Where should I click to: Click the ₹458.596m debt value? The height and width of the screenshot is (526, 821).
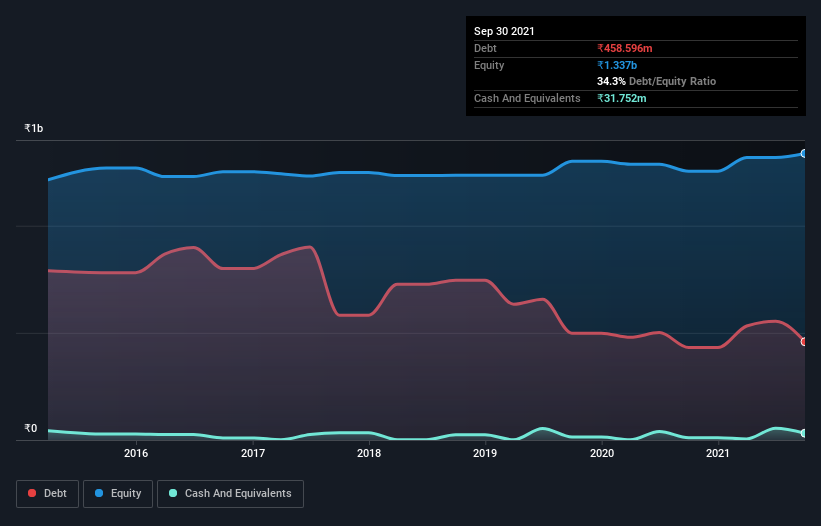coord(625,48)
